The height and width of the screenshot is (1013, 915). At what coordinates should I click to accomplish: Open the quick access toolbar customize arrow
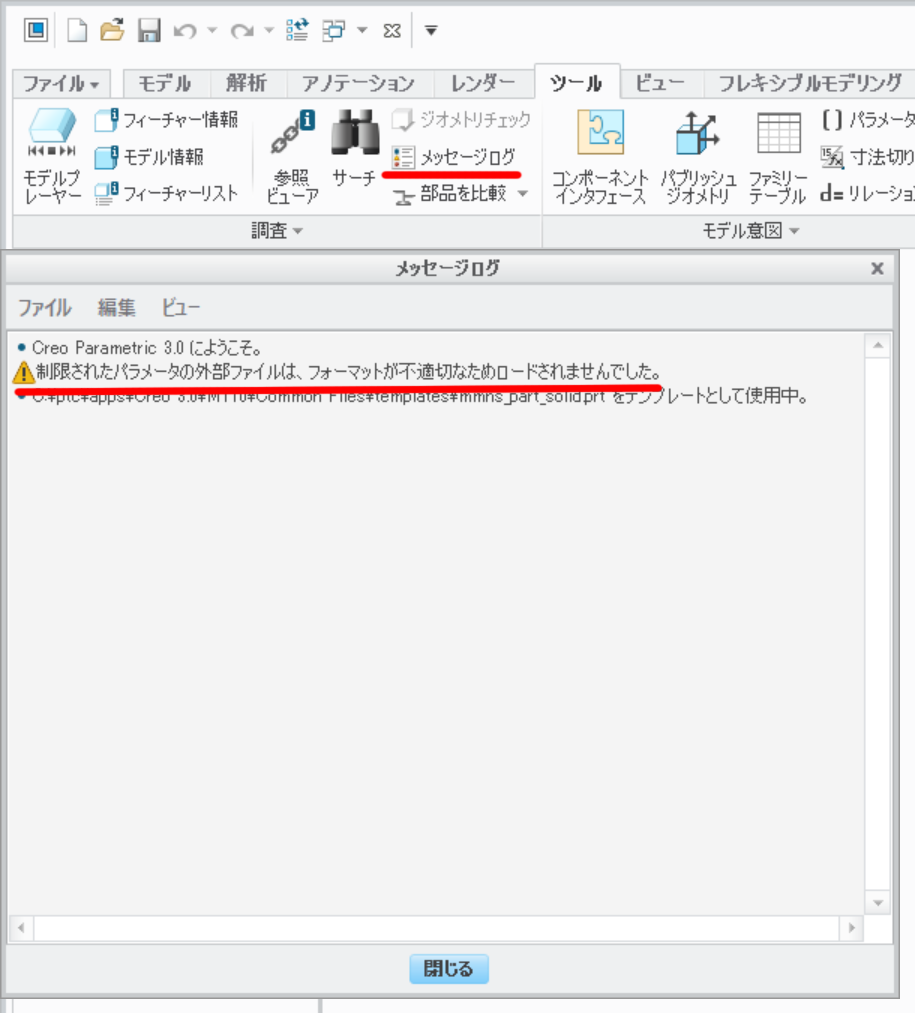point(431,30)
